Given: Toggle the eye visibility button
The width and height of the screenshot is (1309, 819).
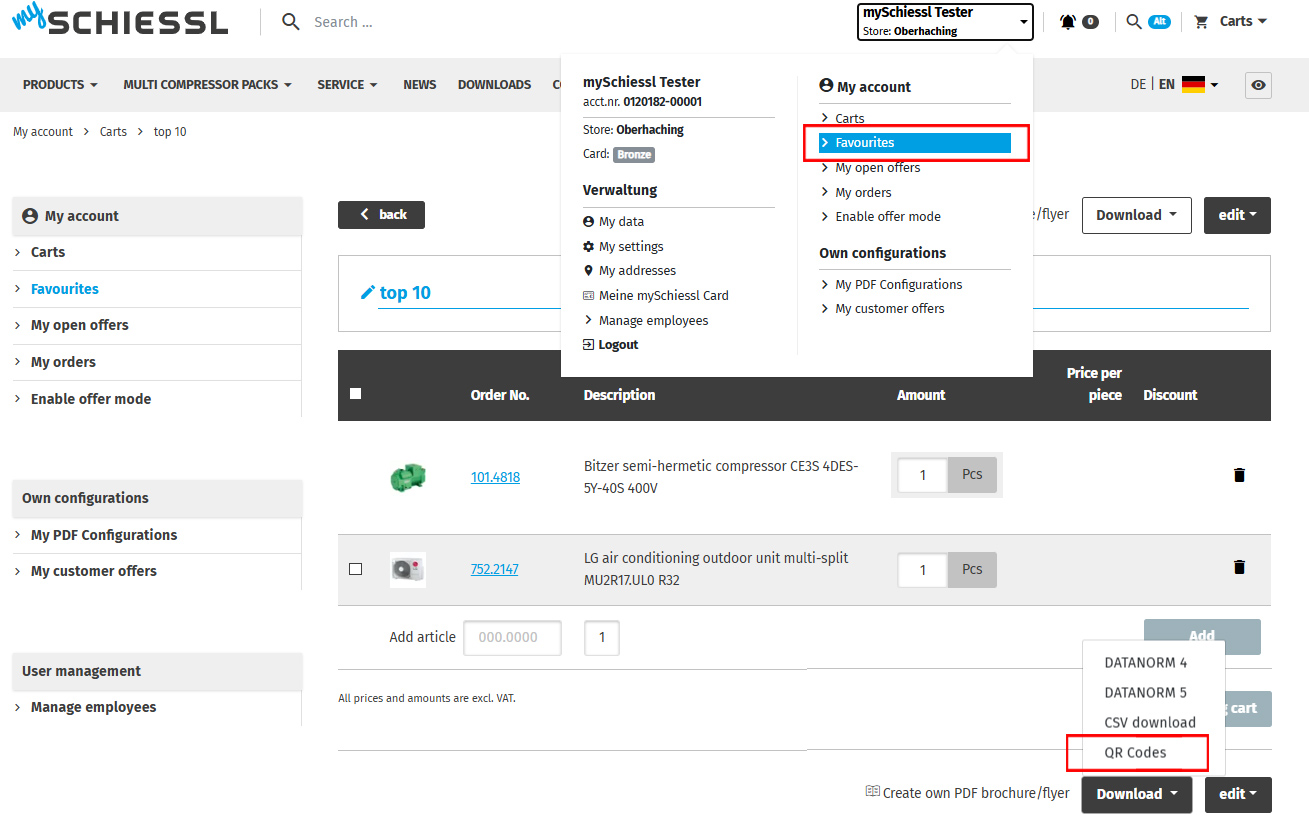Looking at the screenshot, I should click(1258, 85).
